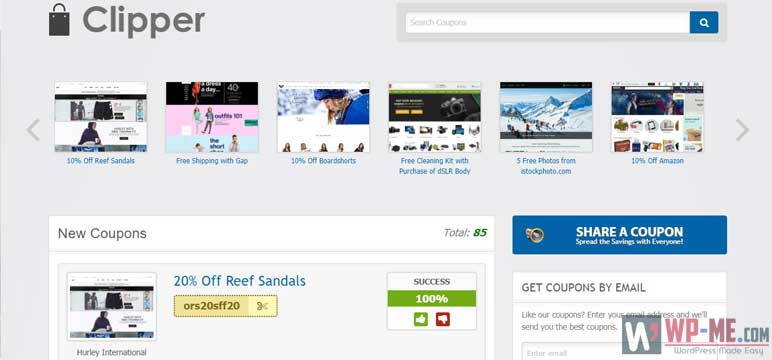
Task: Open Free Shipping with Gap link
Action: pos(212,161)
